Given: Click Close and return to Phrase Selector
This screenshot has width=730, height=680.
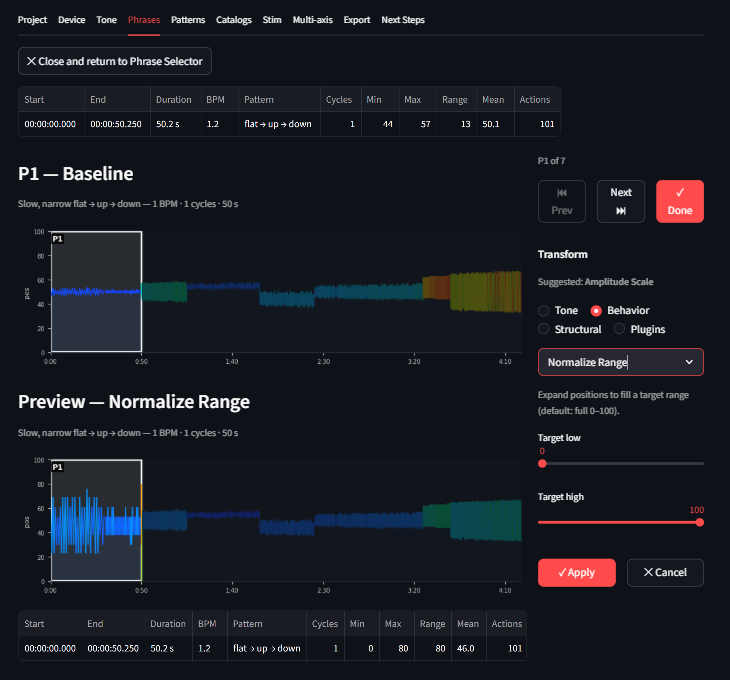Looking at the screenshot, I should point(115,61).
